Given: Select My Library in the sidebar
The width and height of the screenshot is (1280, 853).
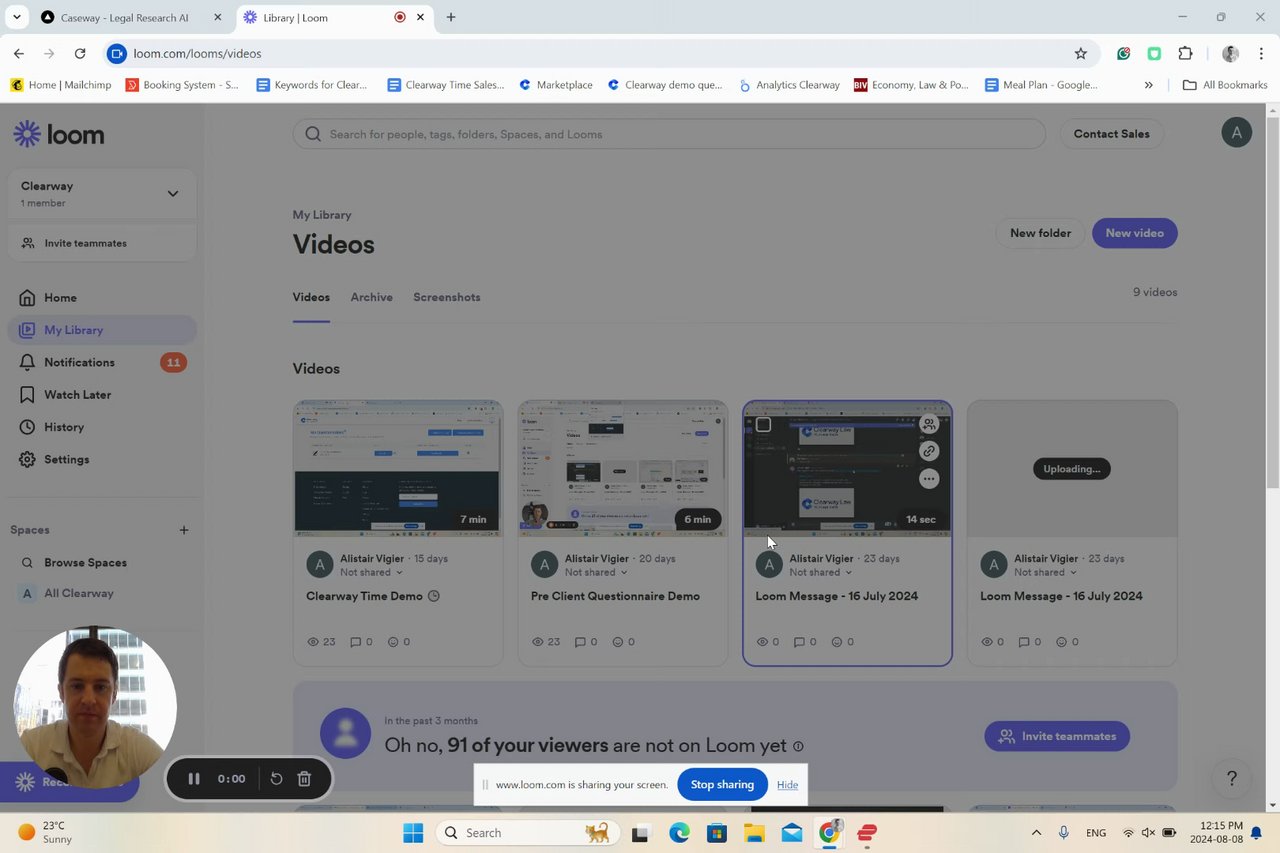Looking at the screenshot, I should tap(102, 330).
